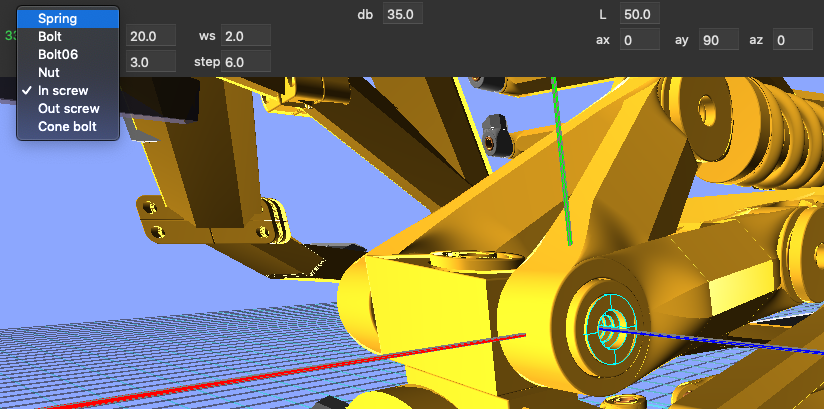
Task: Focus the az rotation input field
Action: click(x=791, y=40)
